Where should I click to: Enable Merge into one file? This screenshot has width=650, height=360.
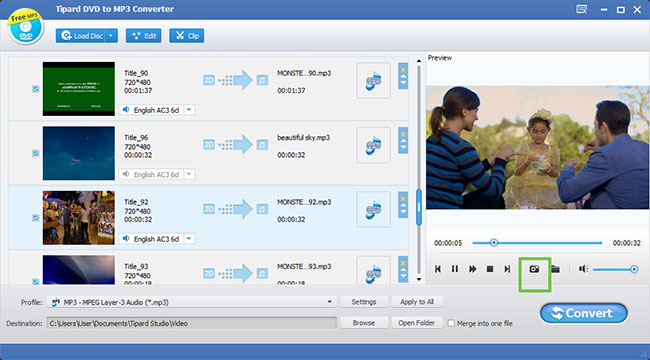pyautogui.click(x=451, y=324)
